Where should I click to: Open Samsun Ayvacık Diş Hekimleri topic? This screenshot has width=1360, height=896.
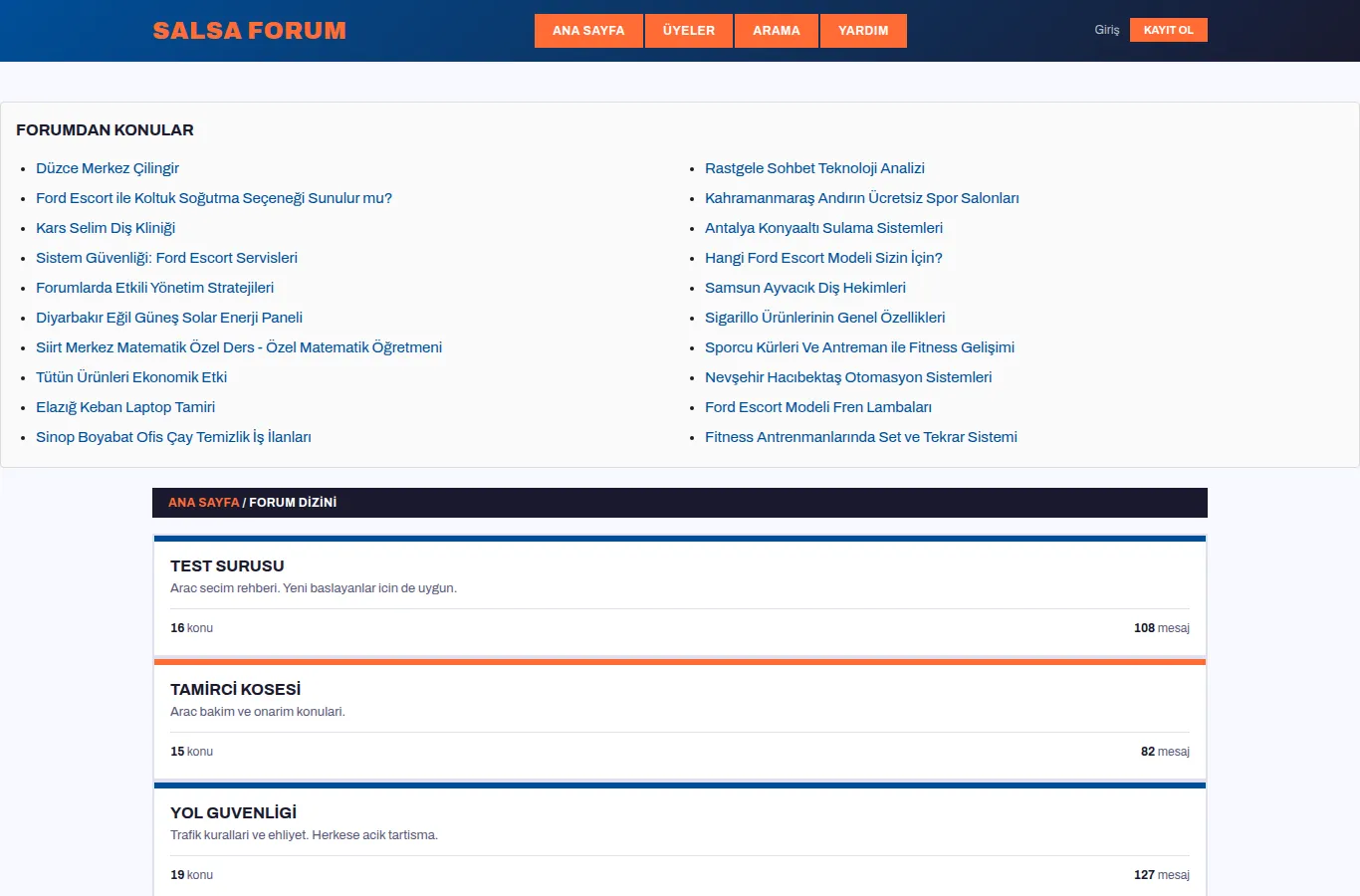point(805,288)
